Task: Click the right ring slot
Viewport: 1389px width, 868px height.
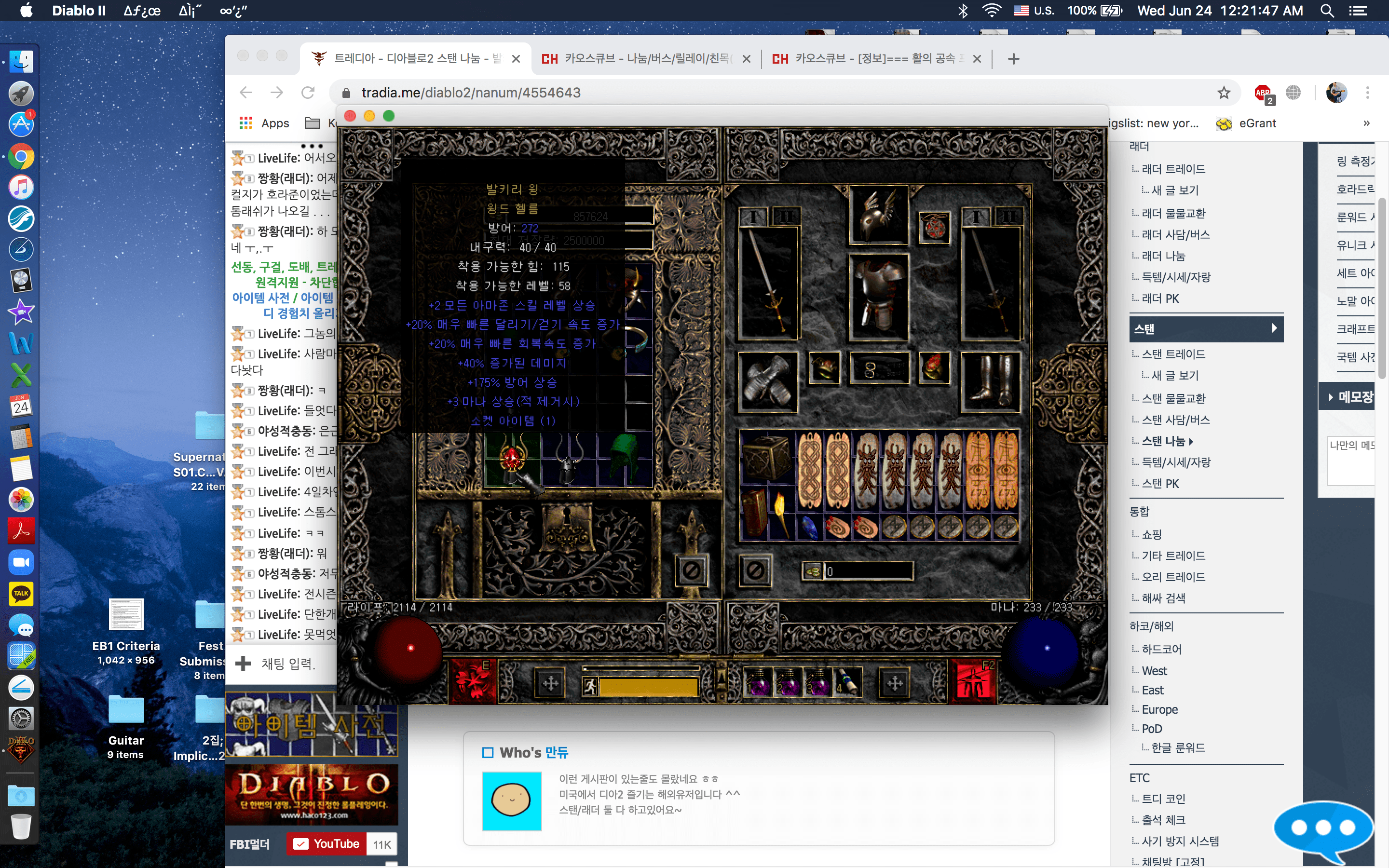Action: click(934, 367)
